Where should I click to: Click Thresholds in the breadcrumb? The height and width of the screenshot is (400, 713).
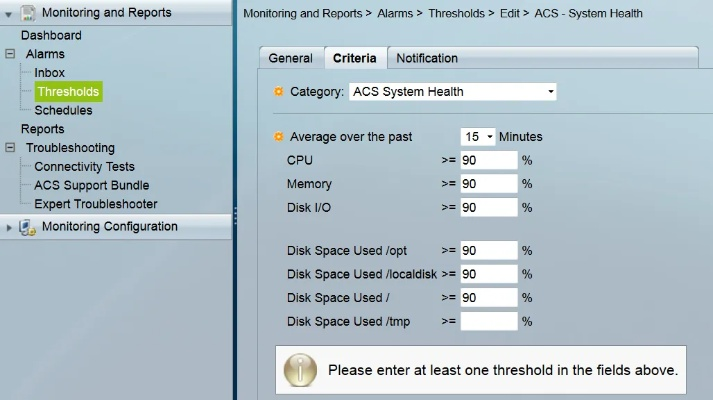coord(457,14)
